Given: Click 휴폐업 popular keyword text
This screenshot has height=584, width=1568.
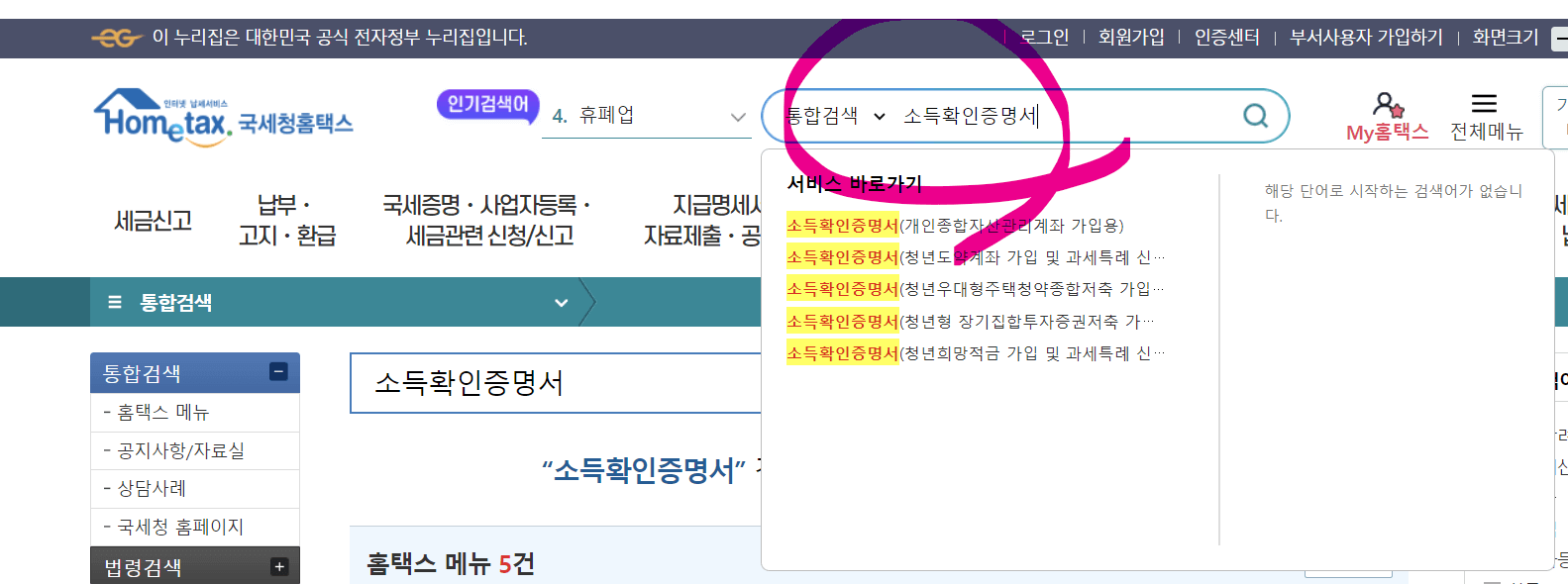Looking at the screenshot, I should tap(606, 116).
